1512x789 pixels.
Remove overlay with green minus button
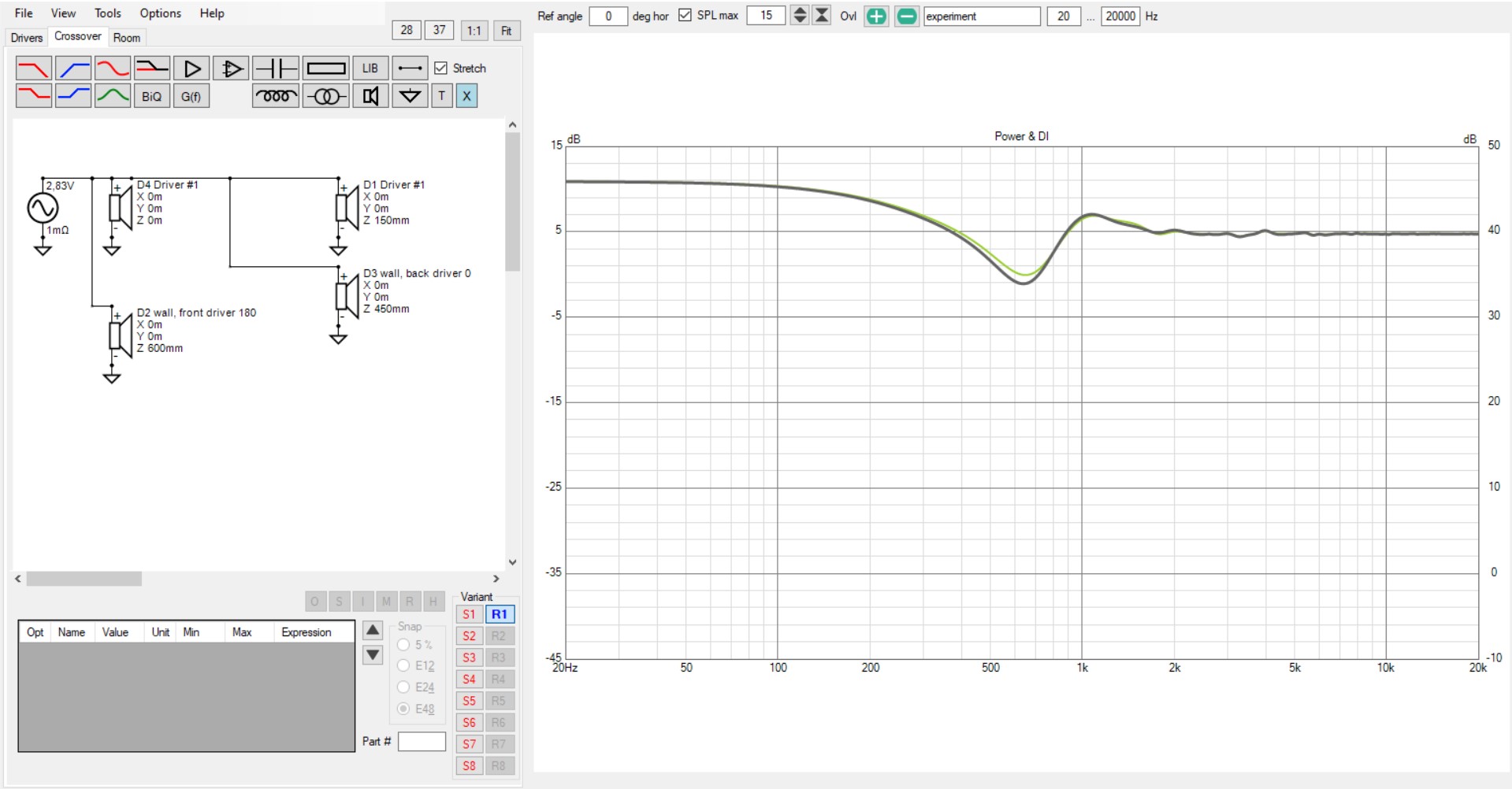click(907, 16)
